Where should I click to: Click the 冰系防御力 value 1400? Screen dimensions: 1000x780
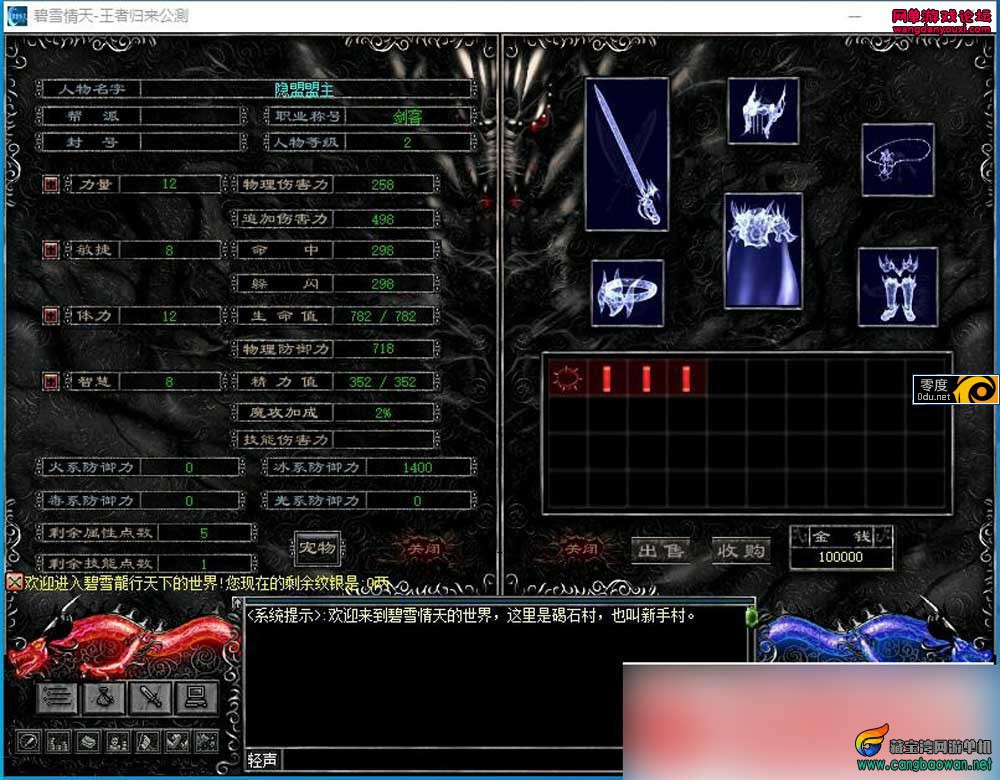(417, 467)
